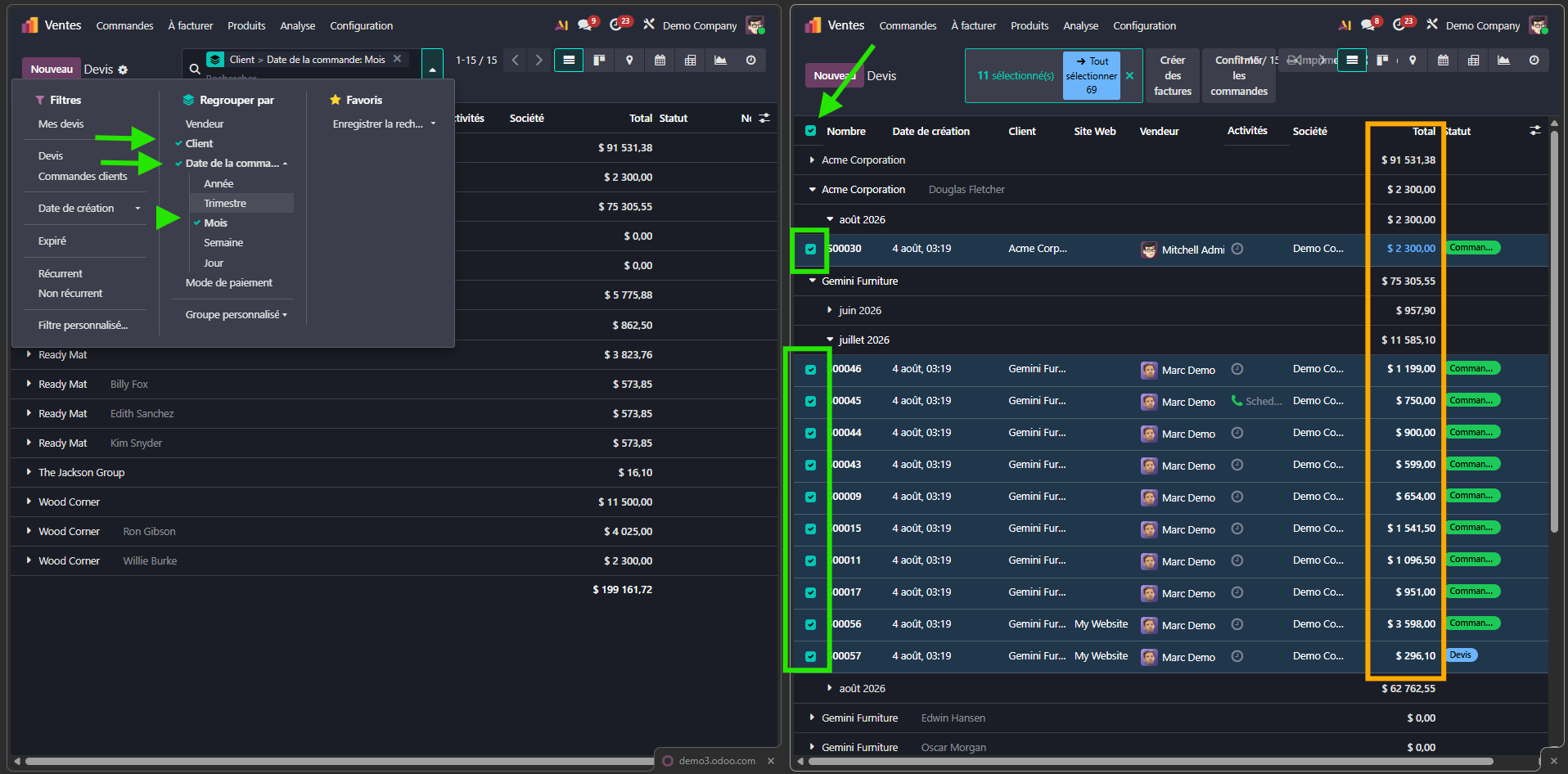
Task: Open messages icon with badge 9, left window
Action: [x=587, y=25]
